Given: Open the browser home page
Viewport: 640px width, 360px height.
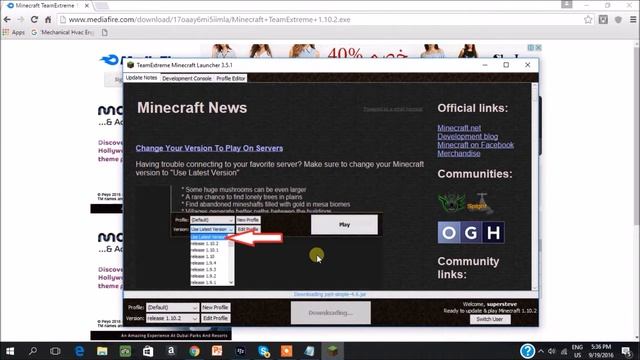Looking at the screenshot, I should pos(48,20).
